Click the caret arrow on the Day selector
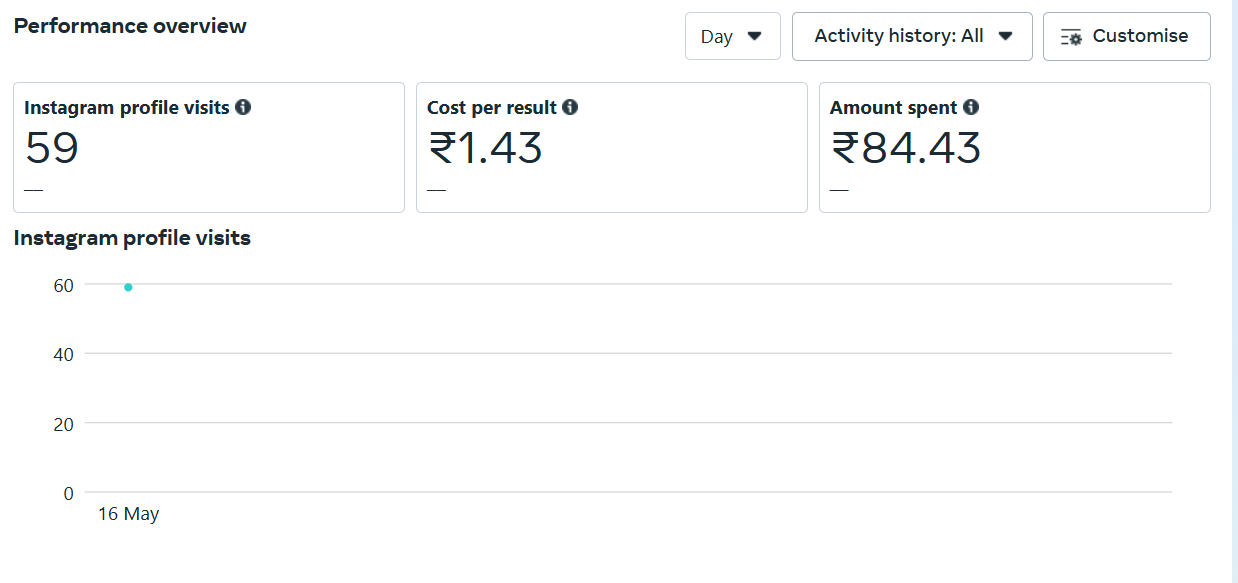Viewport: 1238px width, 583px height. 755,36
